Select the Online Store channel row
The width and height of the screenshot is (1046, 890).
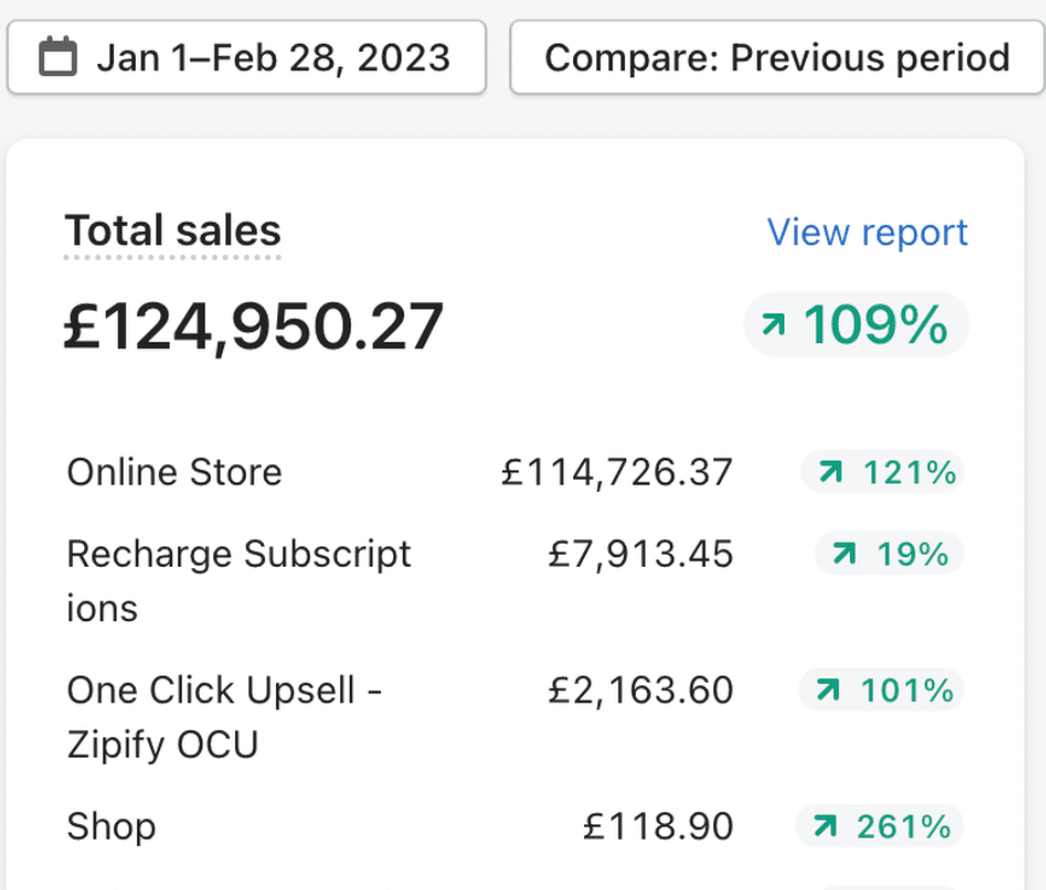pos(174,472)
